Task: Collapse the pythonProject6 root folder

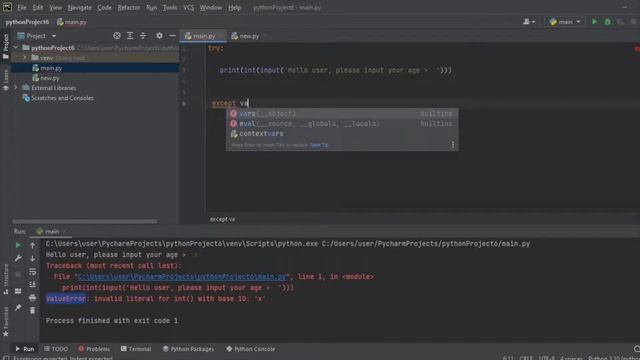Action: point(16,48)
